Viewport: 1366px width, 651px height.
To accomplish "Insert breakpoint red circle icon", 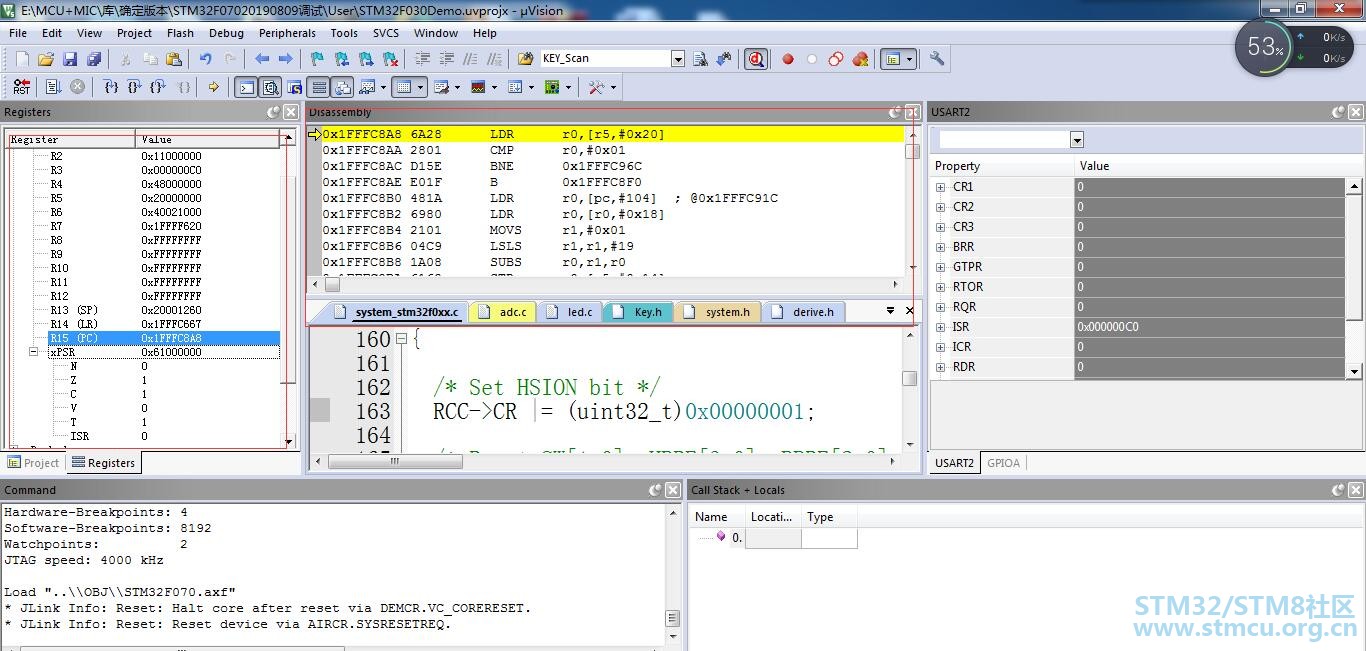I will (788, 59).
